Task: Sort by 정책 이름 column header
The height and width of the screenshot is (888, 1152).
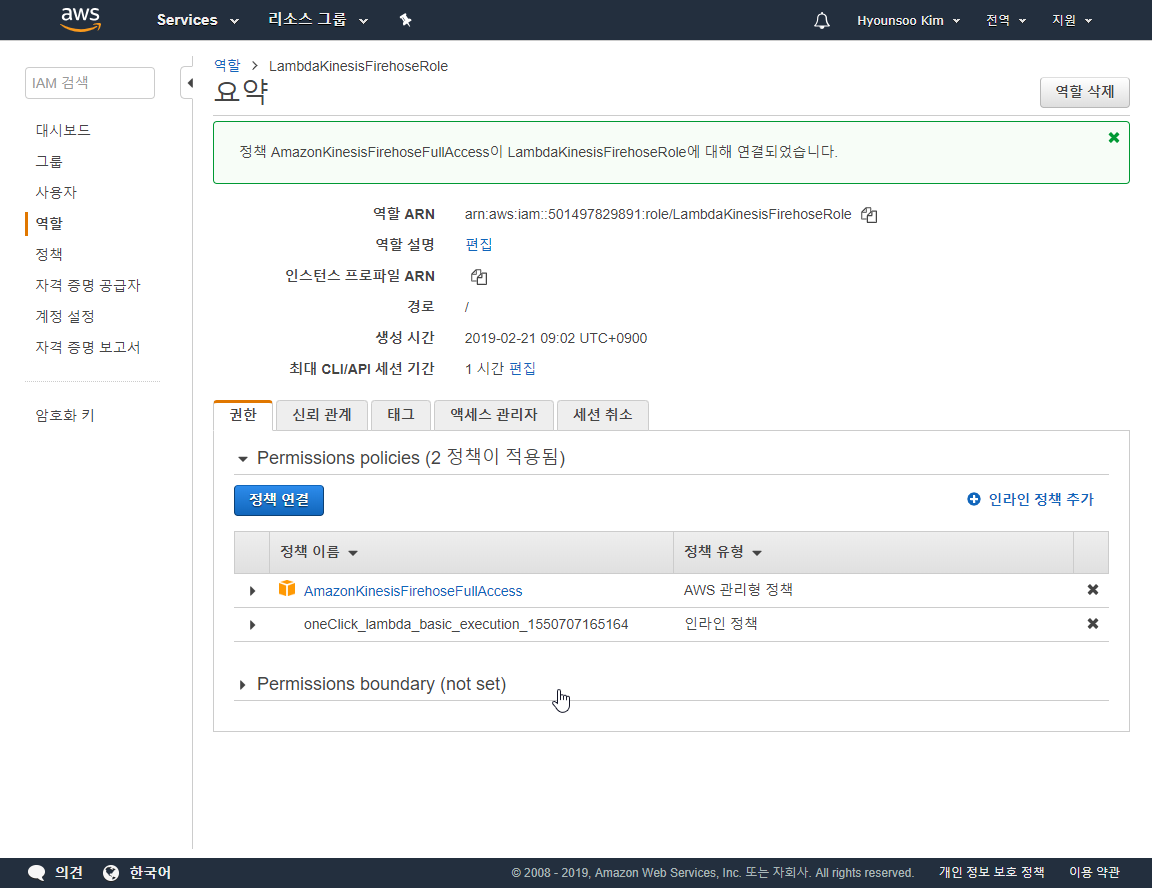Action: click(319, 552)
